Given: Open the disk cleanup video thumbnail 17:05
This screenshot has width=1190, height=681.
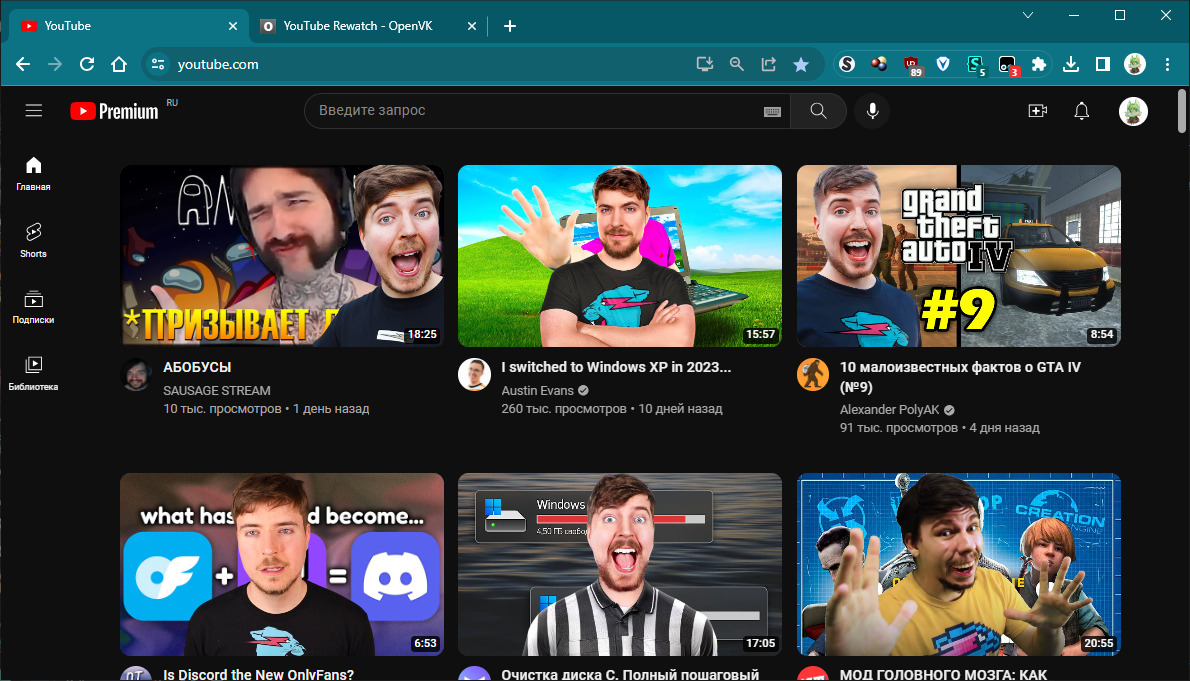Looking at the screenshot, I should pos(619,564).
